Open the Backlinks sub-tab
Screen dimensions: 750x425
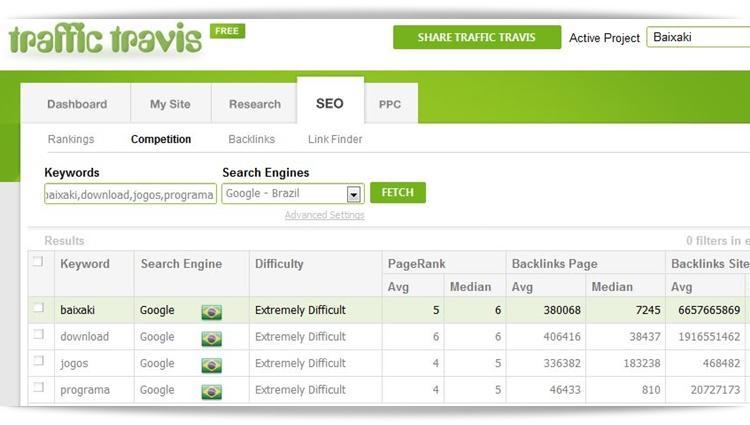[x=252, y=139]
